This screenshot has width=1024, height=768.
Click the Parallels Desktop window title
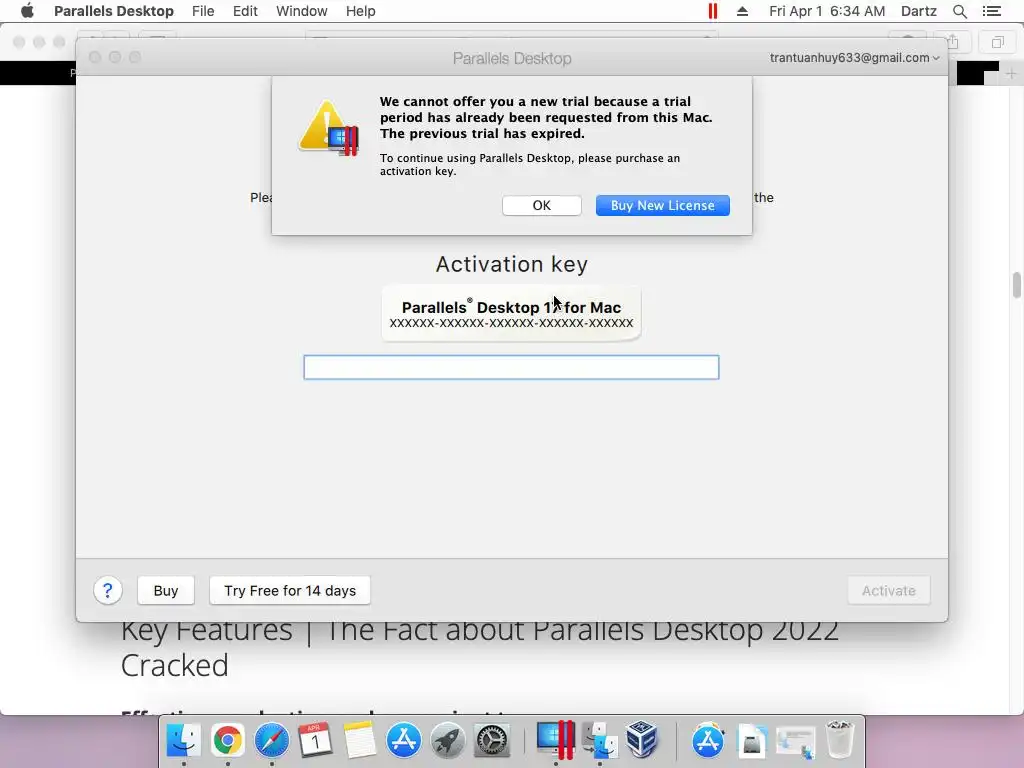click(x=512, y=58)
